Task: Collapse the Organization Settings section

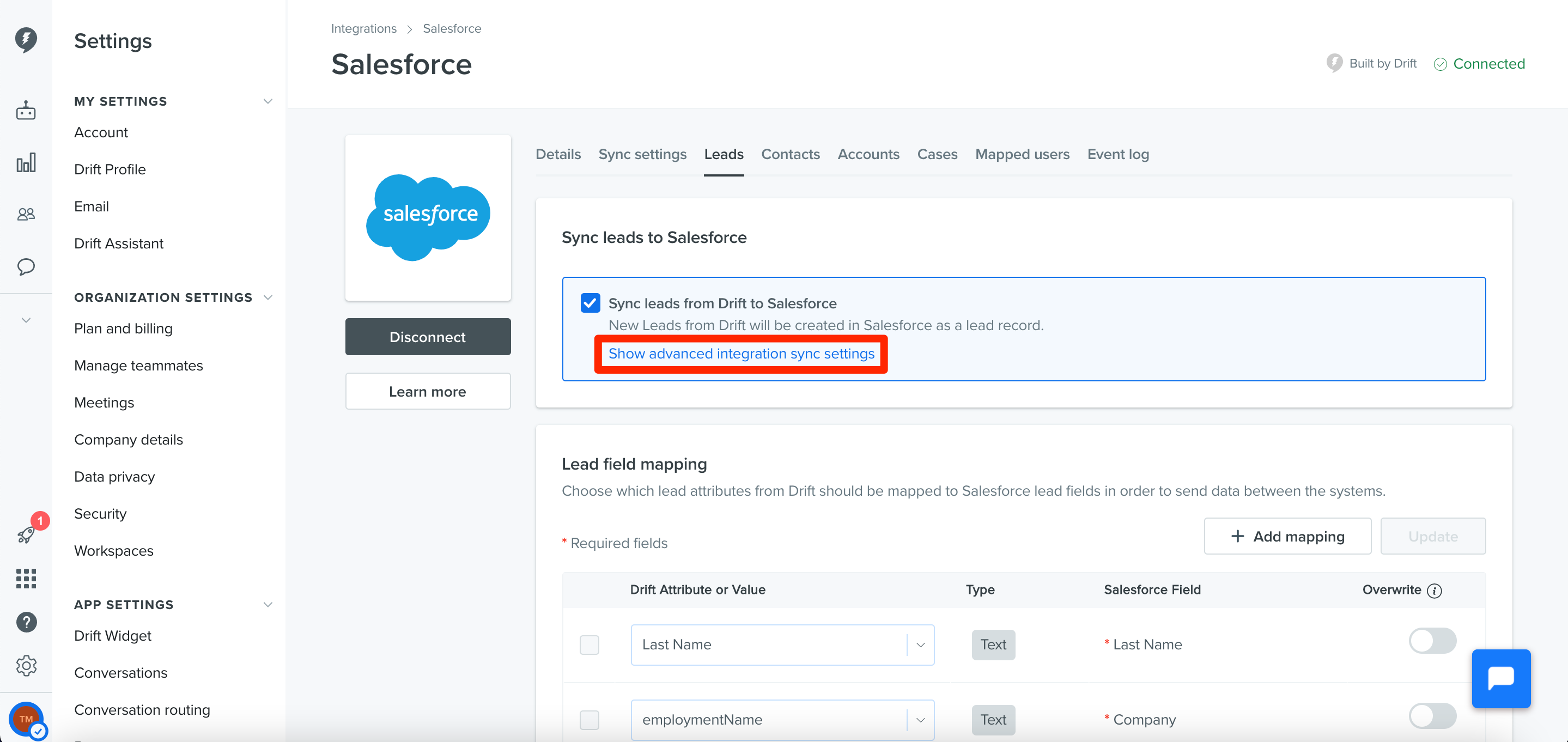Action: (267, 297)
